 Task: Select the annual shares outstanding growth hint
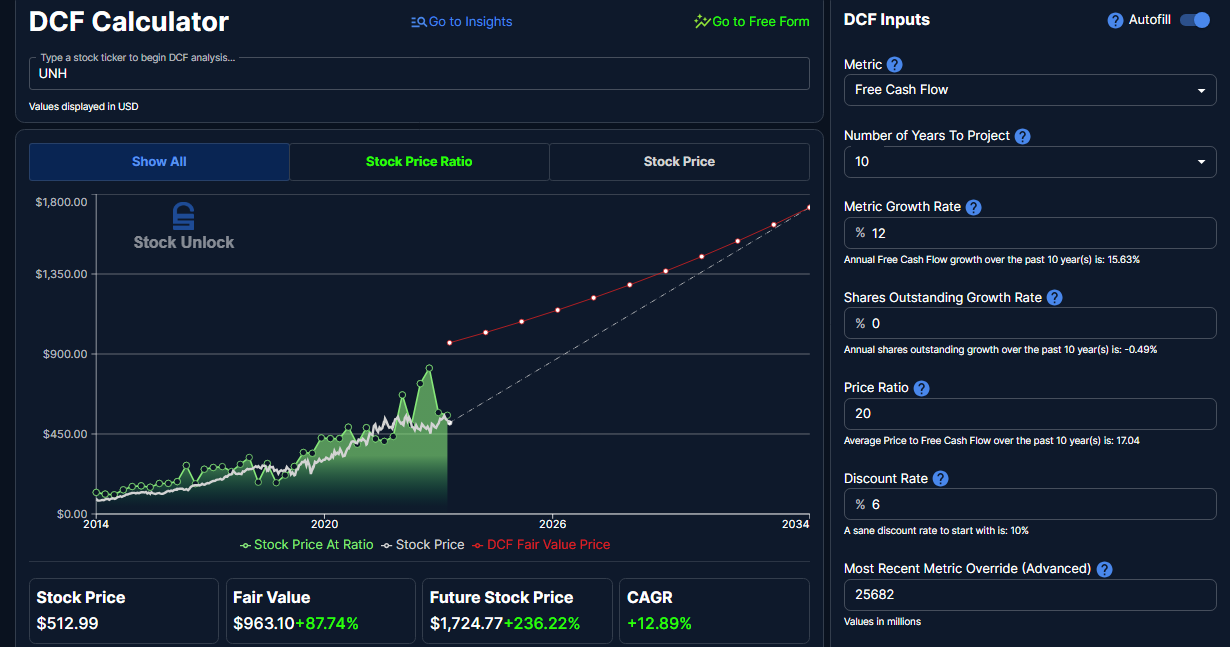click(x=1000, y=350)
